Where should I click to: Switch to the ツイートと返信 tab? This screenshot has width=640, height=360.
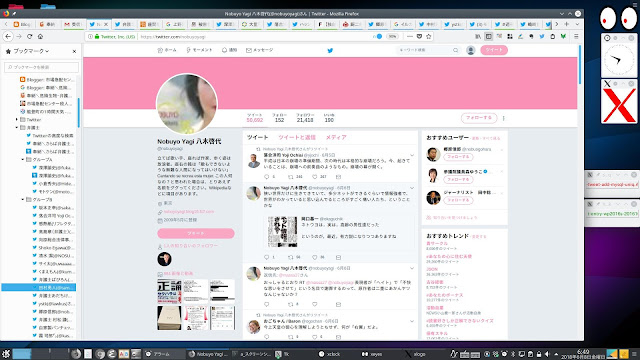point(297,138)
